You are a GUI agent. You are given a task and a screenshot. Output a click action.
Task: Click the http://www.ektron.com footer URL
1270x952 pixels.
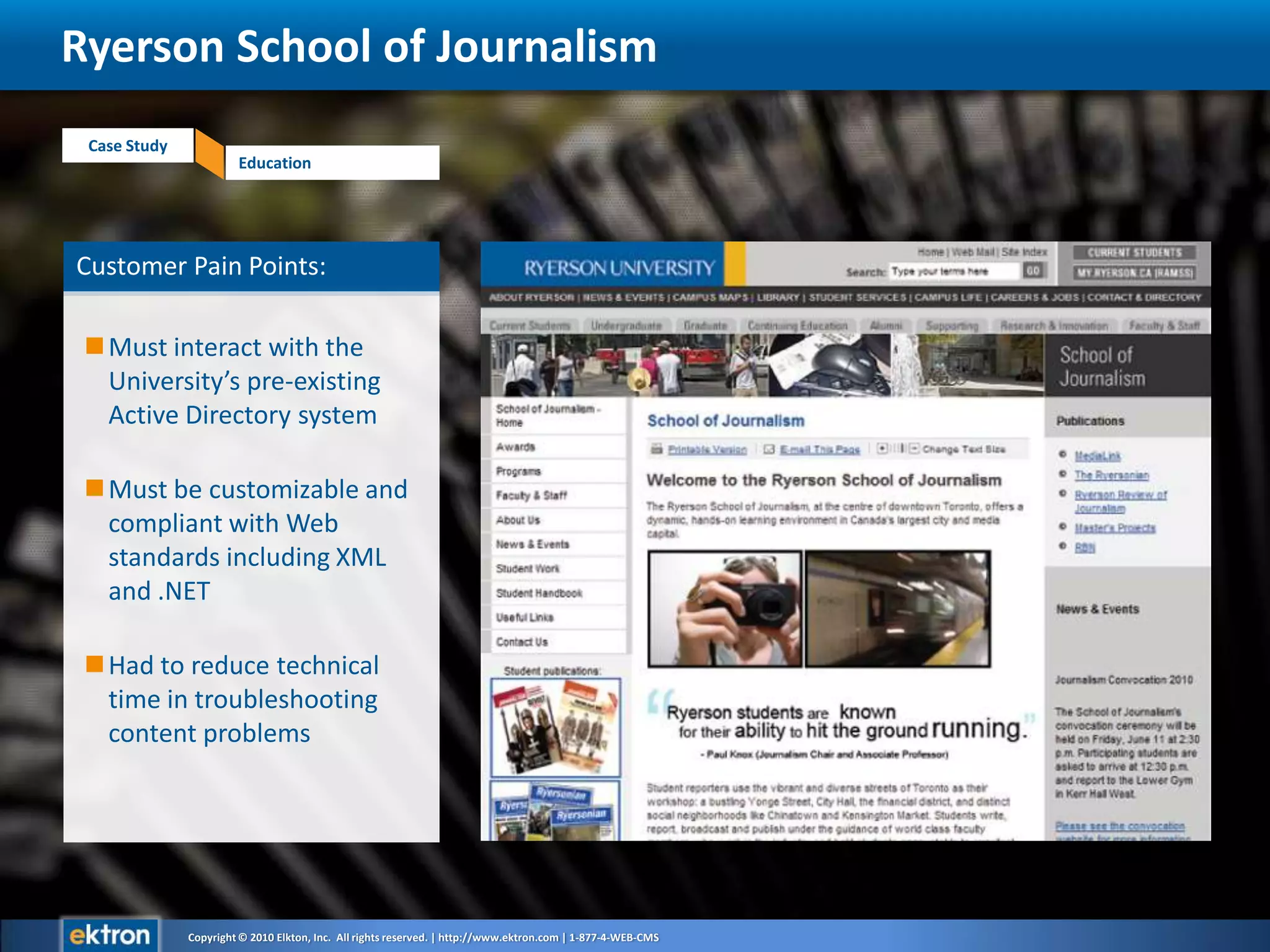click(498, 937)
